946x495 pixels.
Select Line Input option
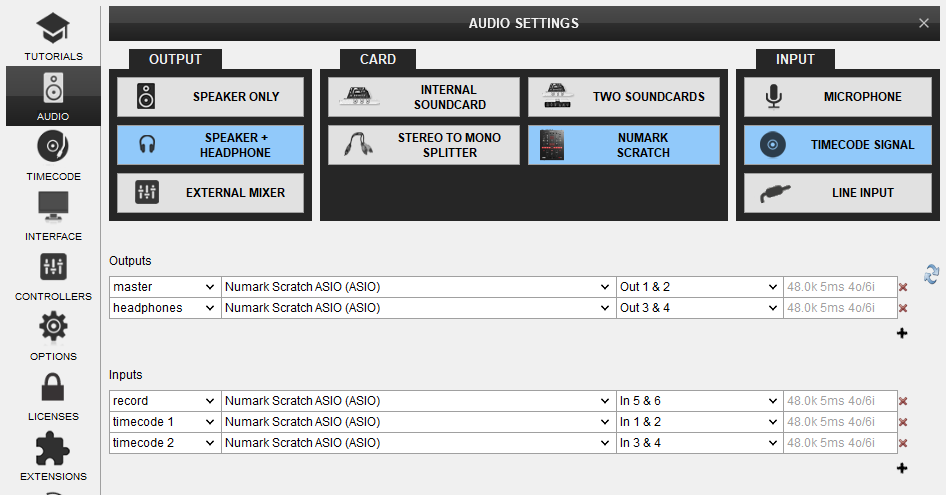pos(837,192)
